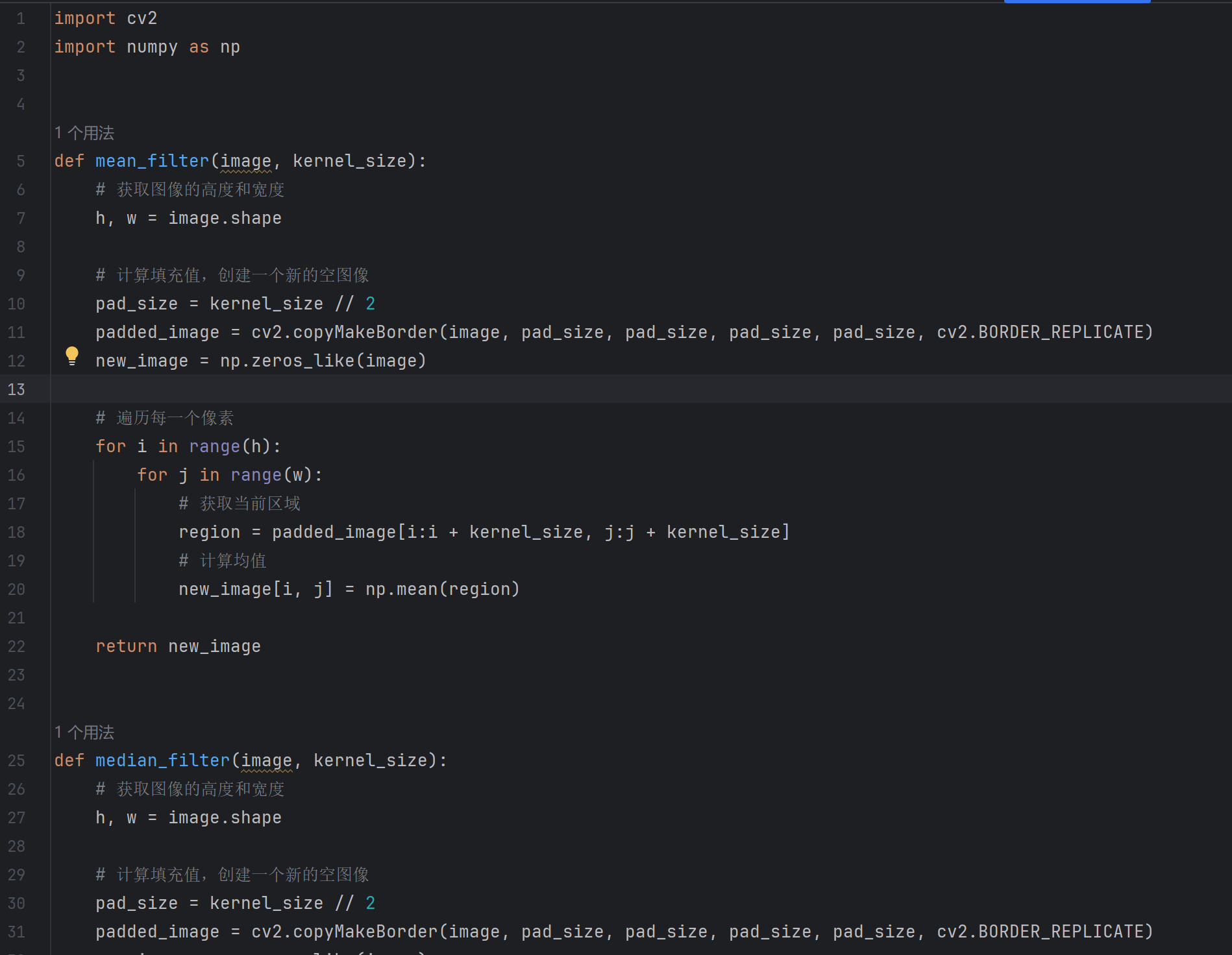Click 'np.zeros_like(image)' on line 12

coord(323,361)
